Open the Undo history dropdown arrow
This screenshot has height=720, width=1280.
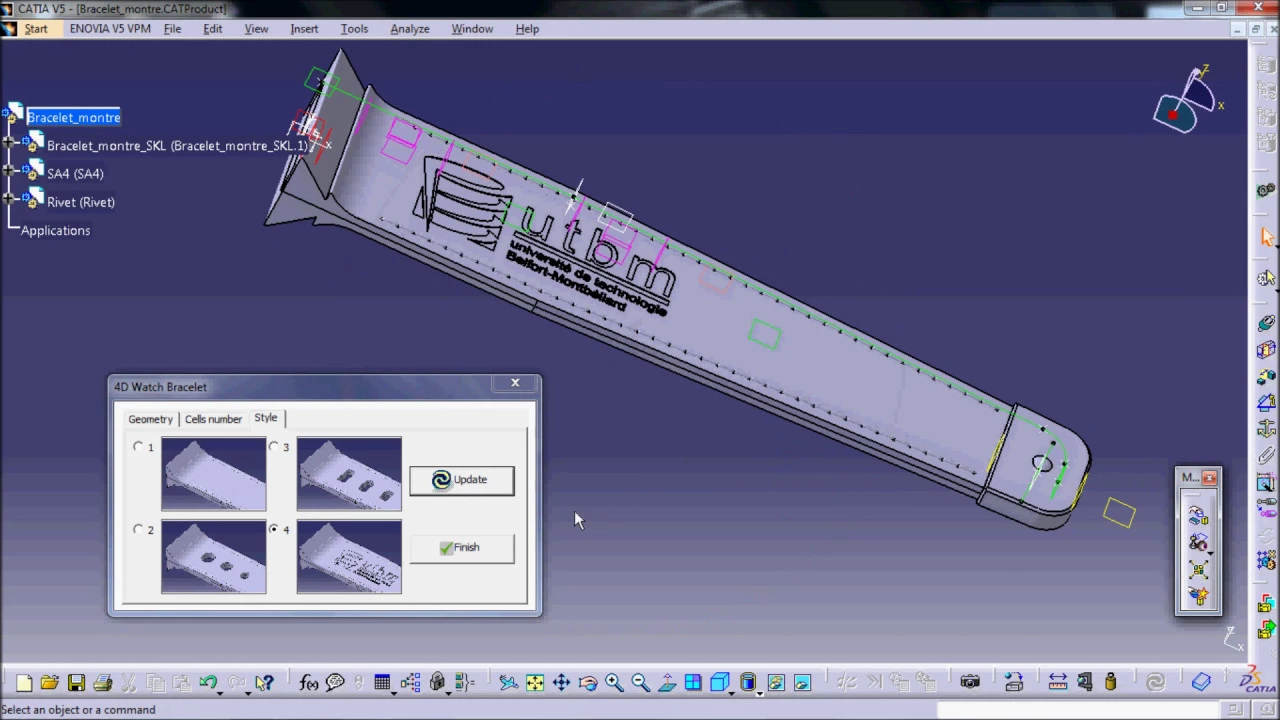point(219,692)
